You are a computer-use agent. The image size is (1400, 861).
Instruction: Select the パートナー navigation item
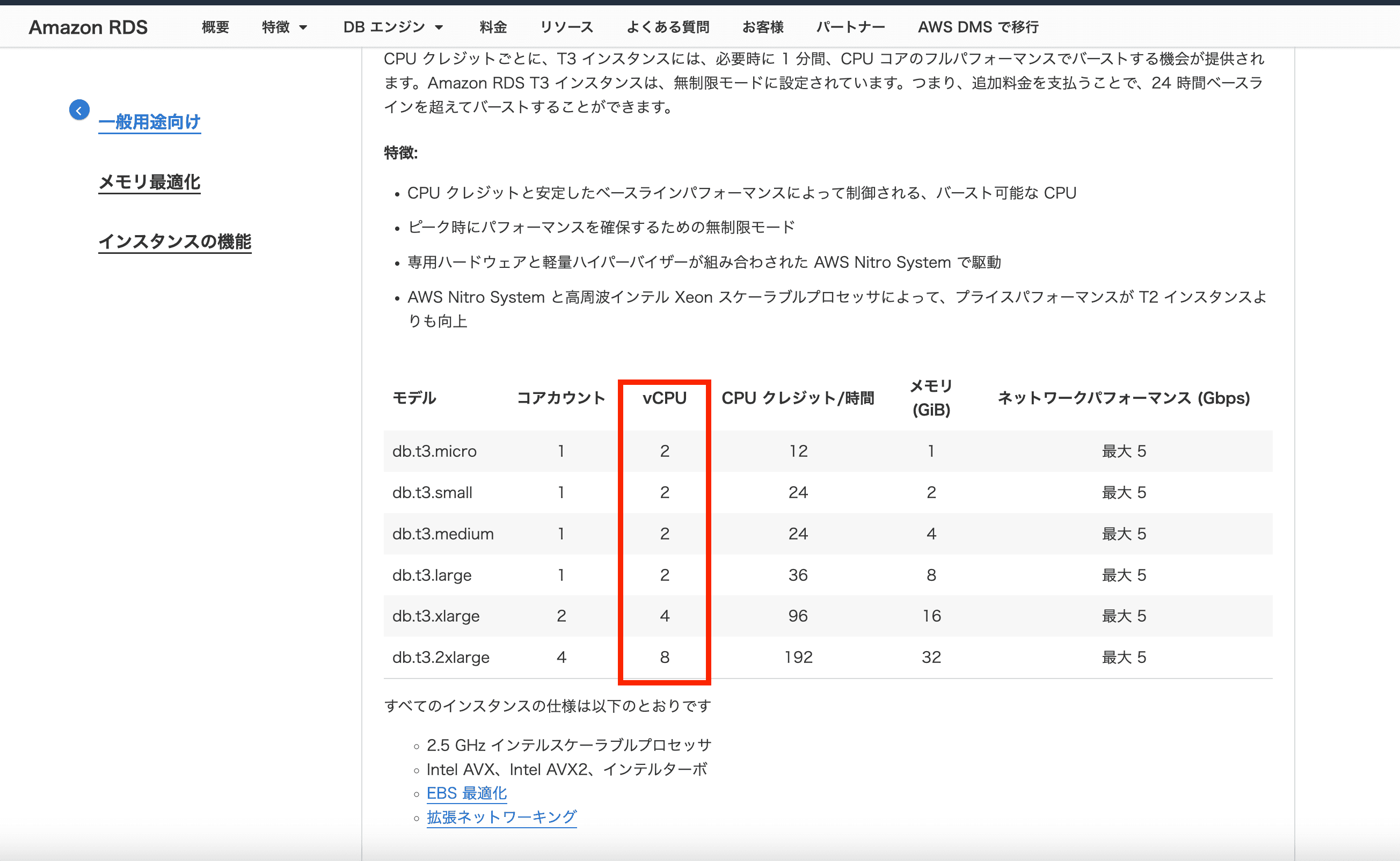[851, 27]
